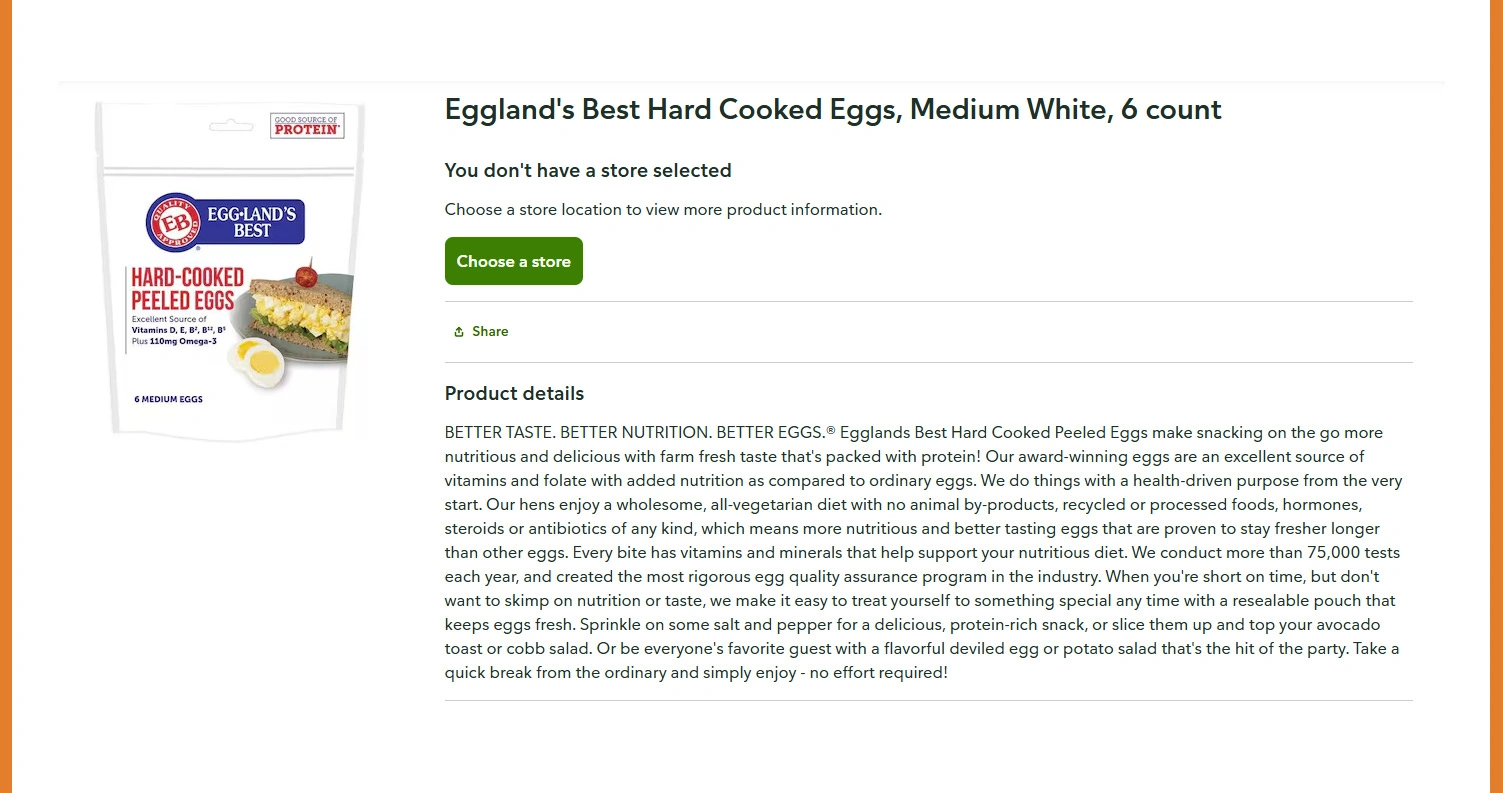Click the red Hard-Cooked Peeled Eggs package text

click(x=187, y=289)
